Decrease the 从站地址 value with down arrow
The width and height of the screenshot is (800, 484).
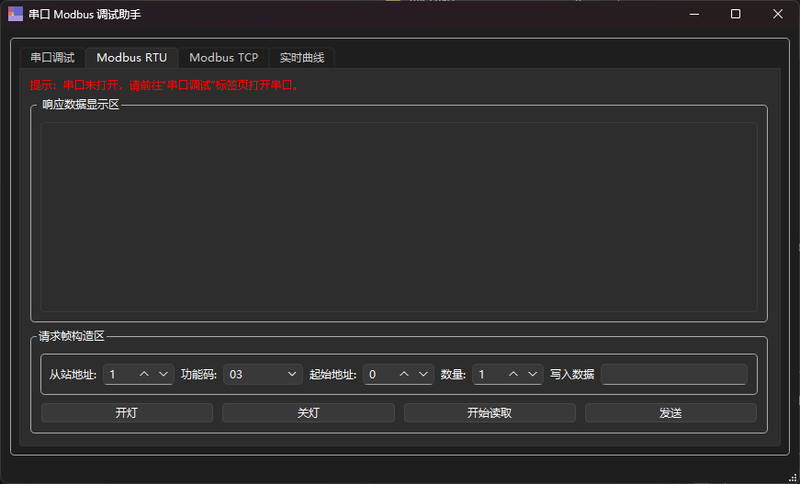(x=163, y=374)
